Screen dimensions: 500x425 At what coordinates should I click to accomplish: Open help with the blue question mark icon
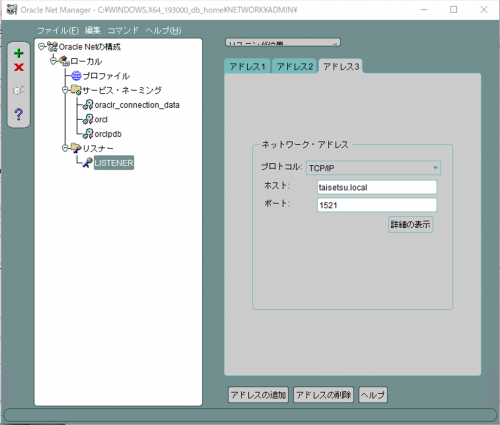coord(19,114)
